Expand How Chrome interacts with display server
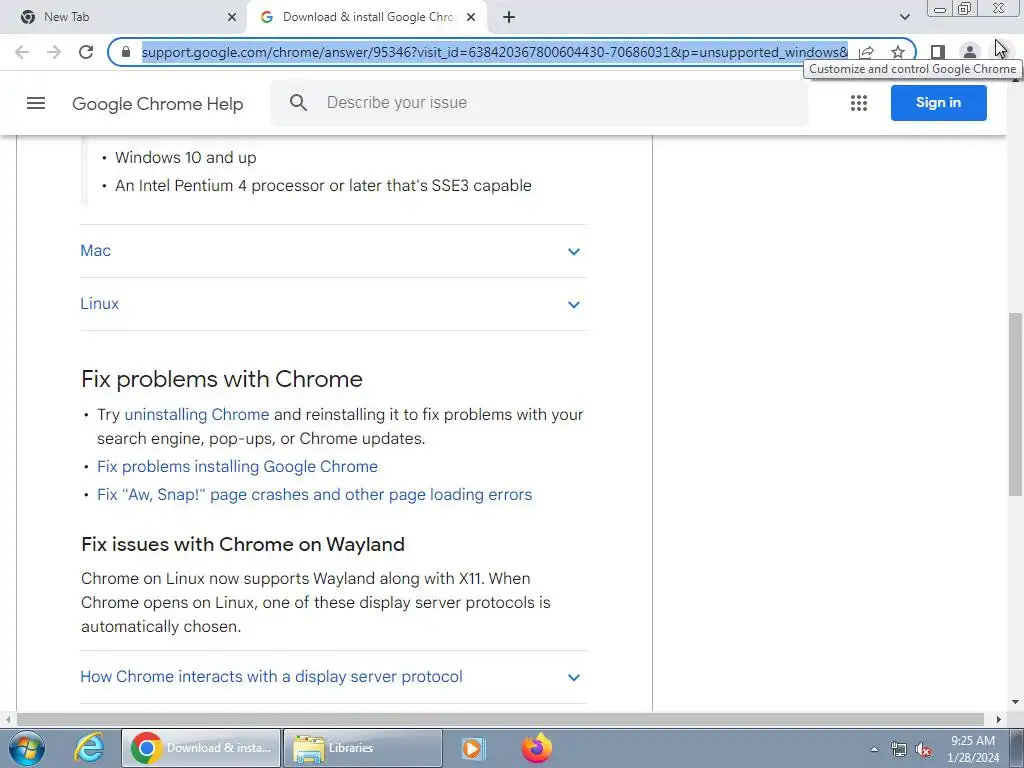The image size is (1024, 768). tap(333, 677)
